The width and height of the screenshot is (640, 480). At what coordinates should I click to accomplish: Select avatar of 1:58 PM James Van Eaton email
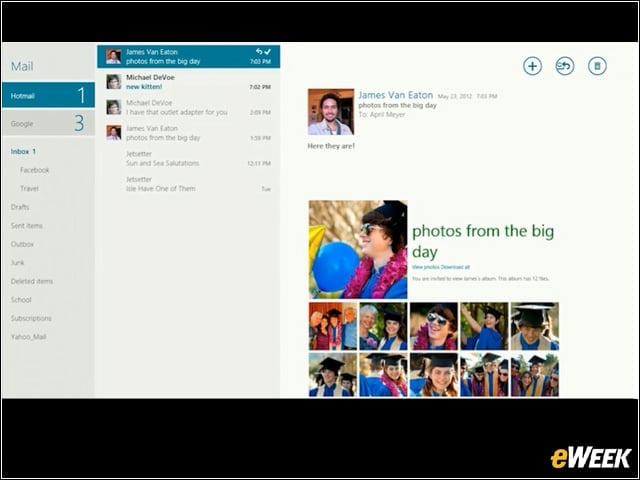tap(114, 133)
